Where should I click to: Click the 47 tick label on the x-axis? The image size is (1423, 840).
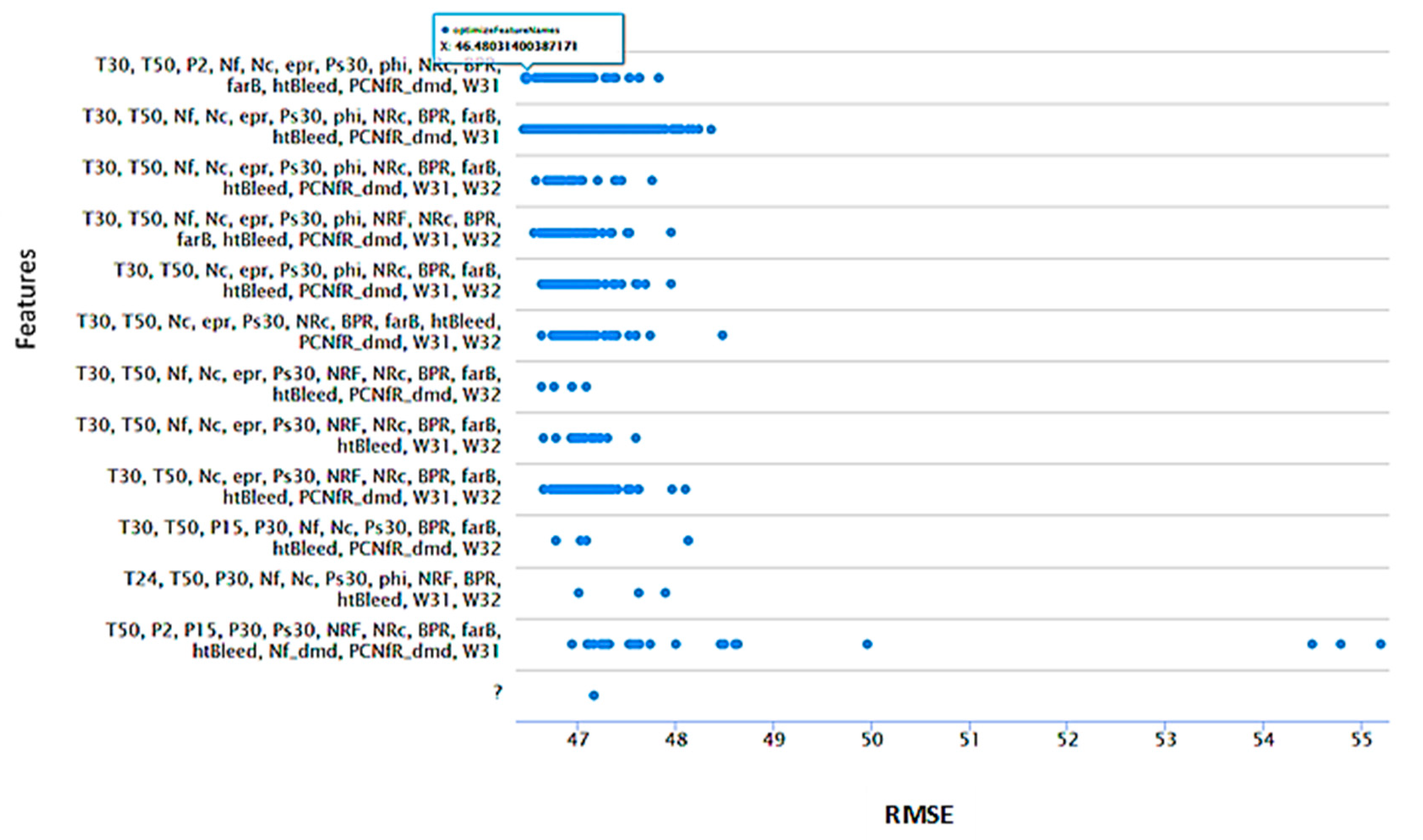point(578,740)
